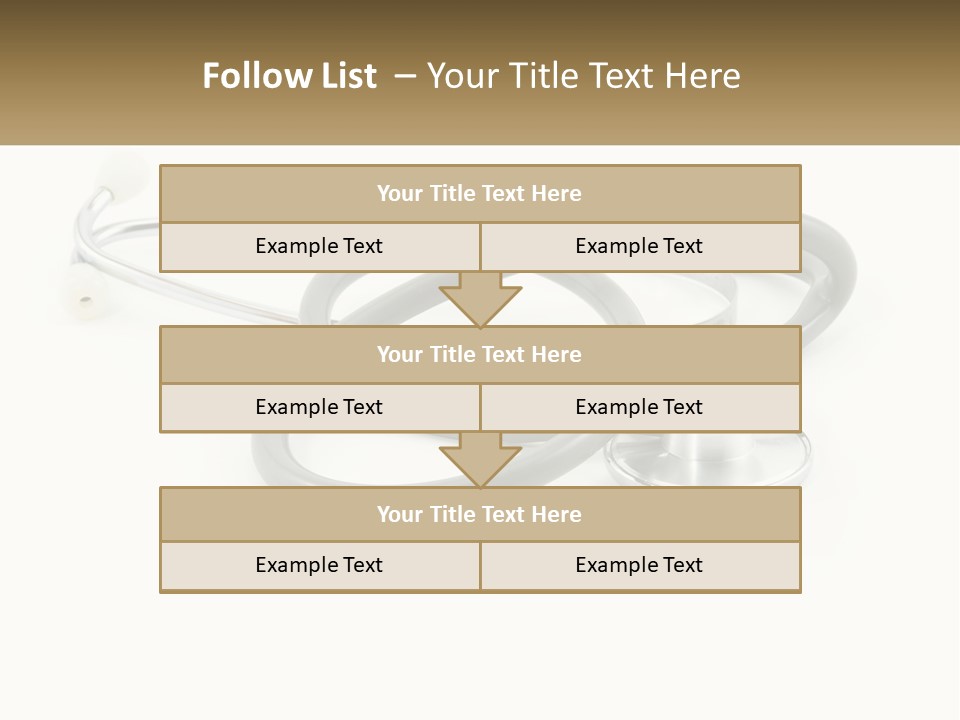Viewport: 960px width, 720px height.
Task: Click the top block's left Example Text cell
Action: (x=319, y=246)
